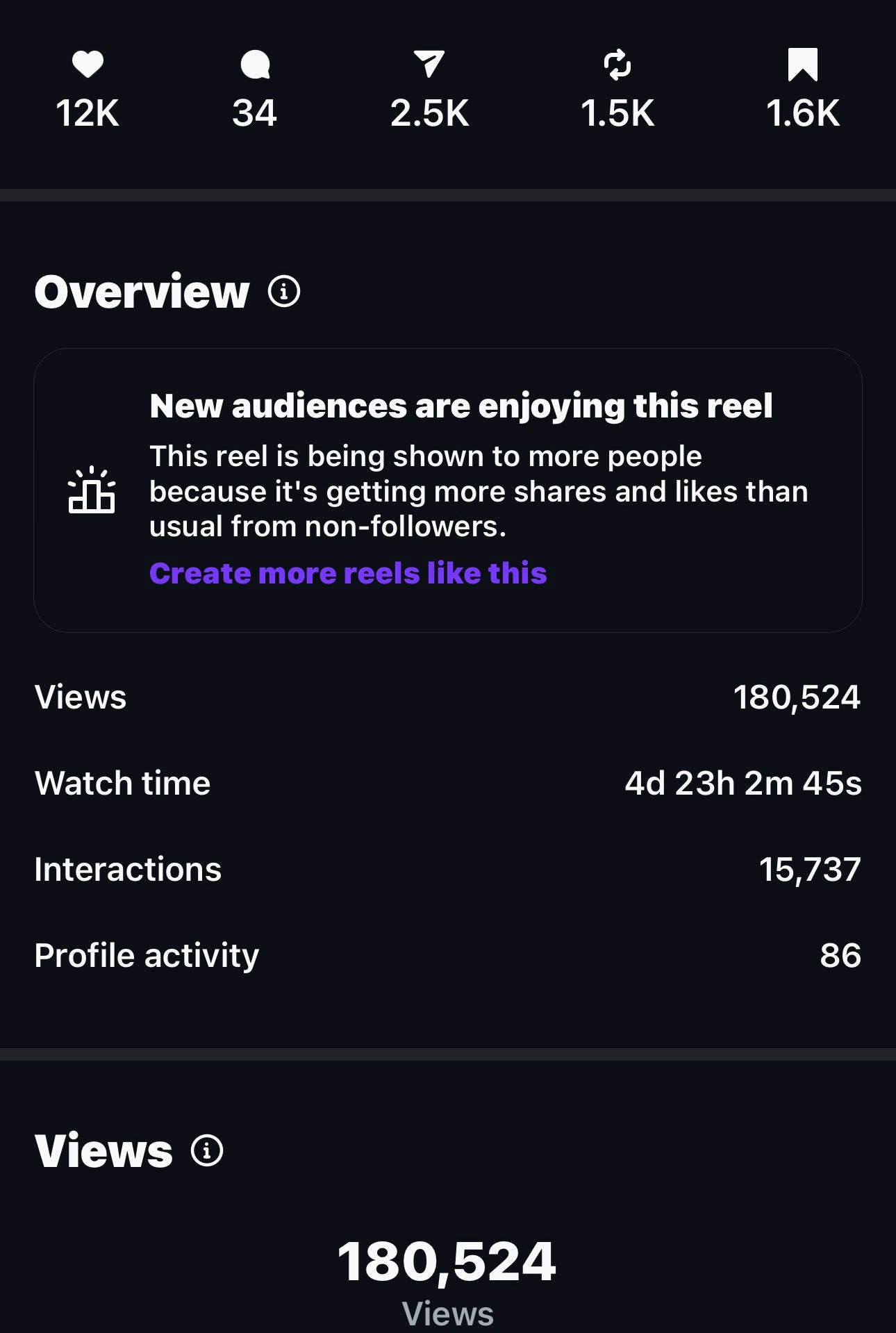This screenshot has height=1333, width=896.
Task: Tap the Watch time label
Action: tap(122, 783)
